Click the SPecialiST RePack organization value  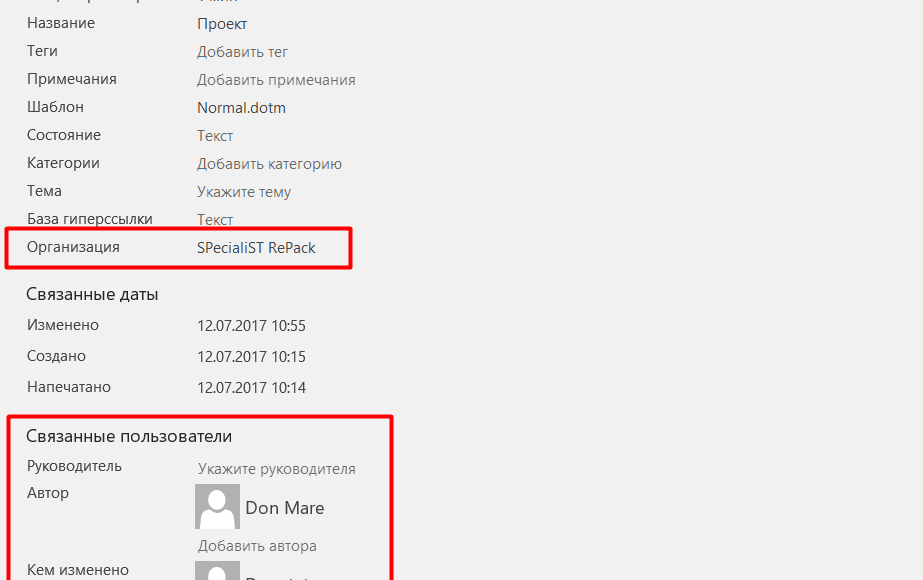tap(256, 248)
